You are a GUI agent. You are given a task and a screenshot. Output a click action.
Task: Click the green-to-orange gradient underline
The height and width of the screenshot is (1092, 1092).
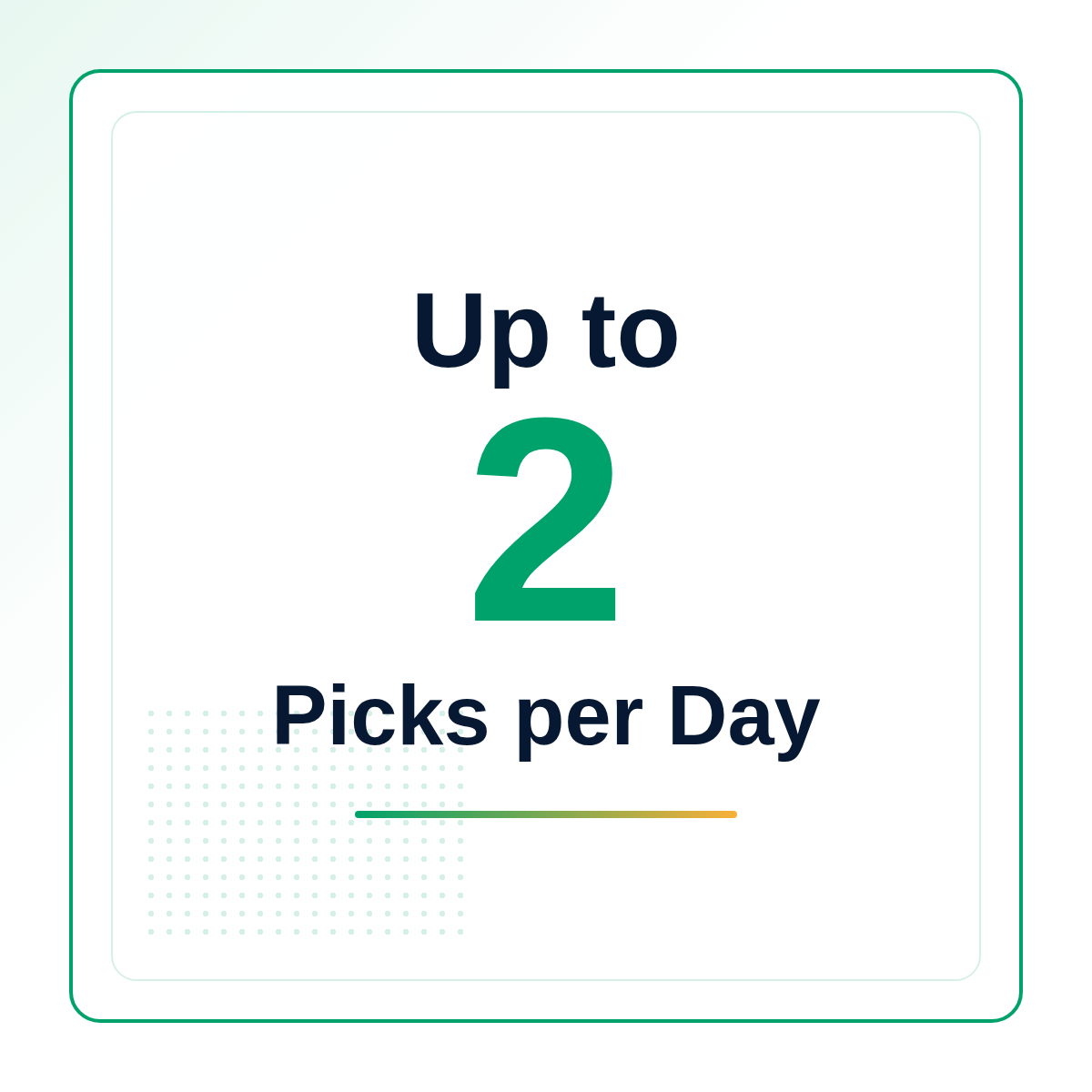pos(546,814)
